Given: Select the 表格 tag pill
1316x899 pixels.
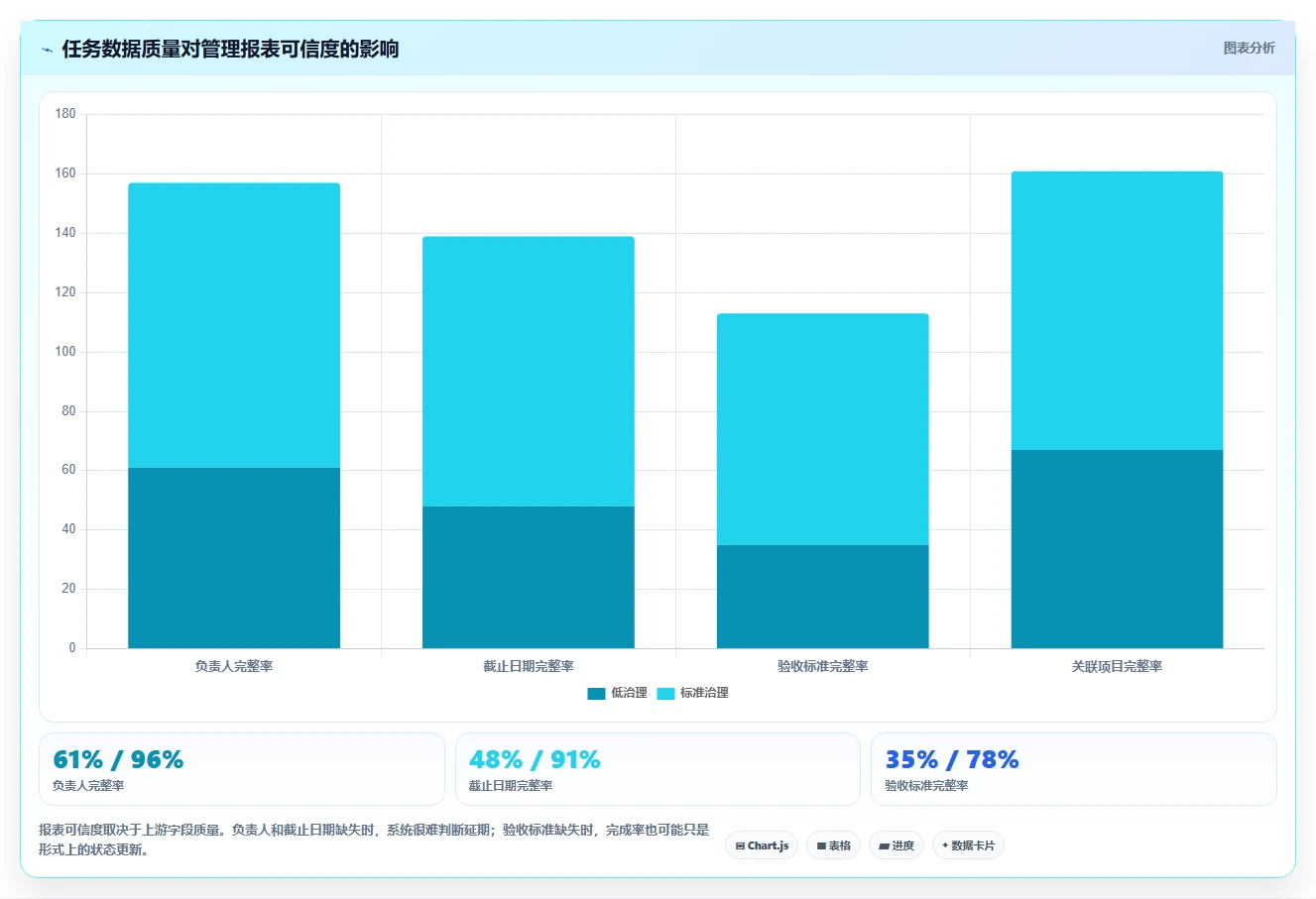Looking at the screenshot, I should click(833, 845).
